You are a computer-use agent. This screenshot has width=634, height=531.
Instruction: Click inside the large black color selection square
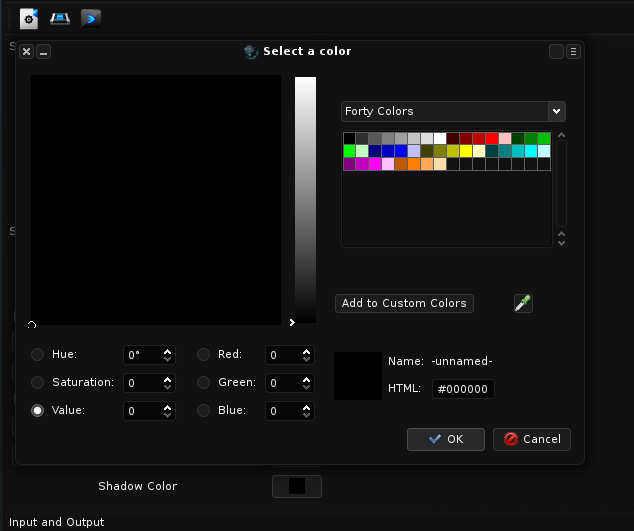[156, 200]
